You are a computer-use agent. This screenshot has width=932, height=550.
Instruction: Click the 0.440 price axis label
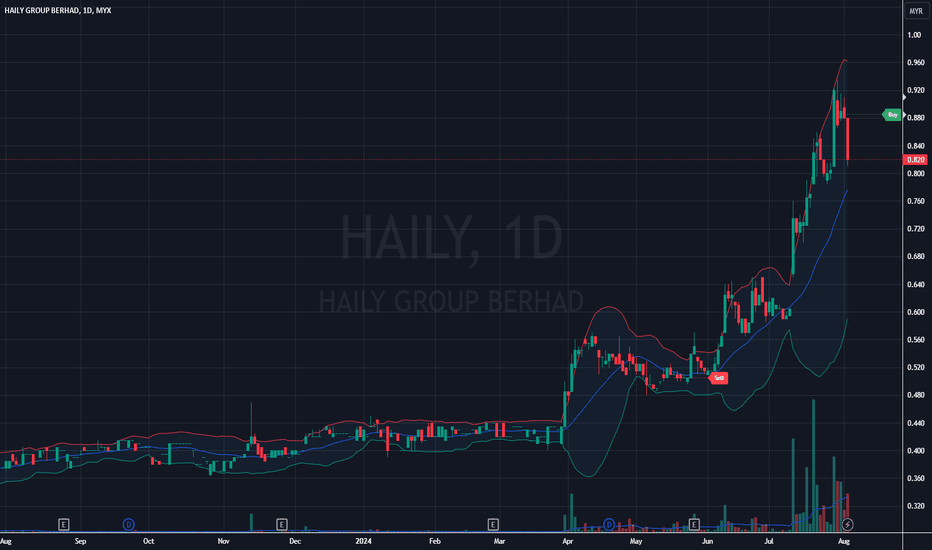pos(915,423)
